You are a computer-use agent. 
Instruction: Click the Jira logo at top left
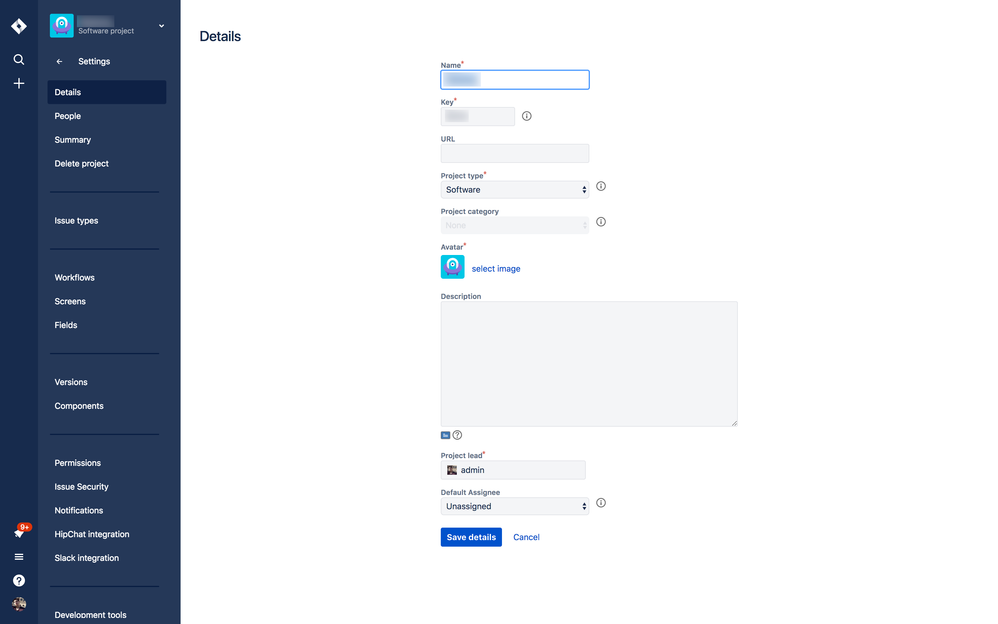[x=18, y=25]
